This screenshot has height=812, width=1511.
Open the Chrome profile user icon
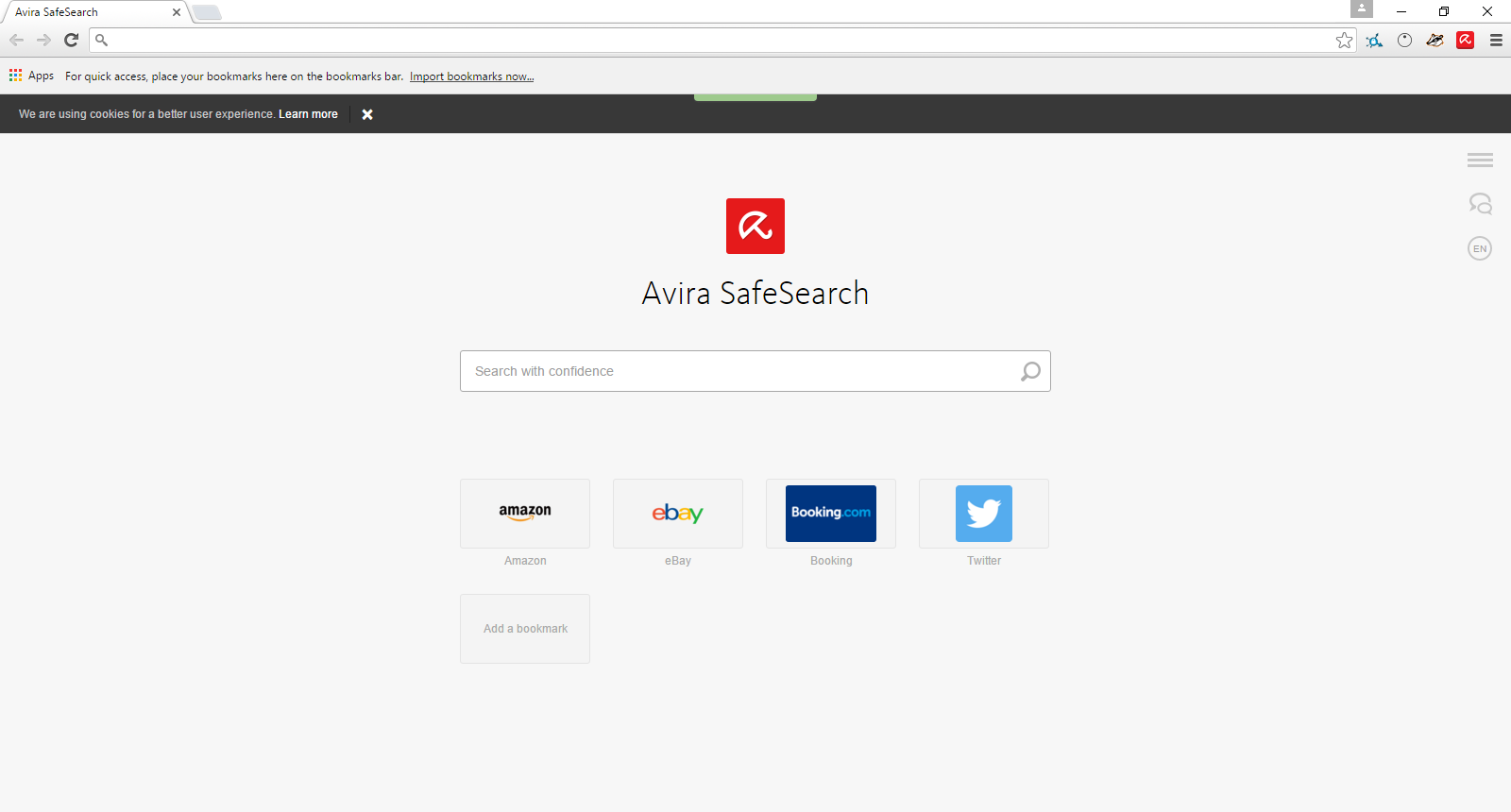(x=1362, y=8)
